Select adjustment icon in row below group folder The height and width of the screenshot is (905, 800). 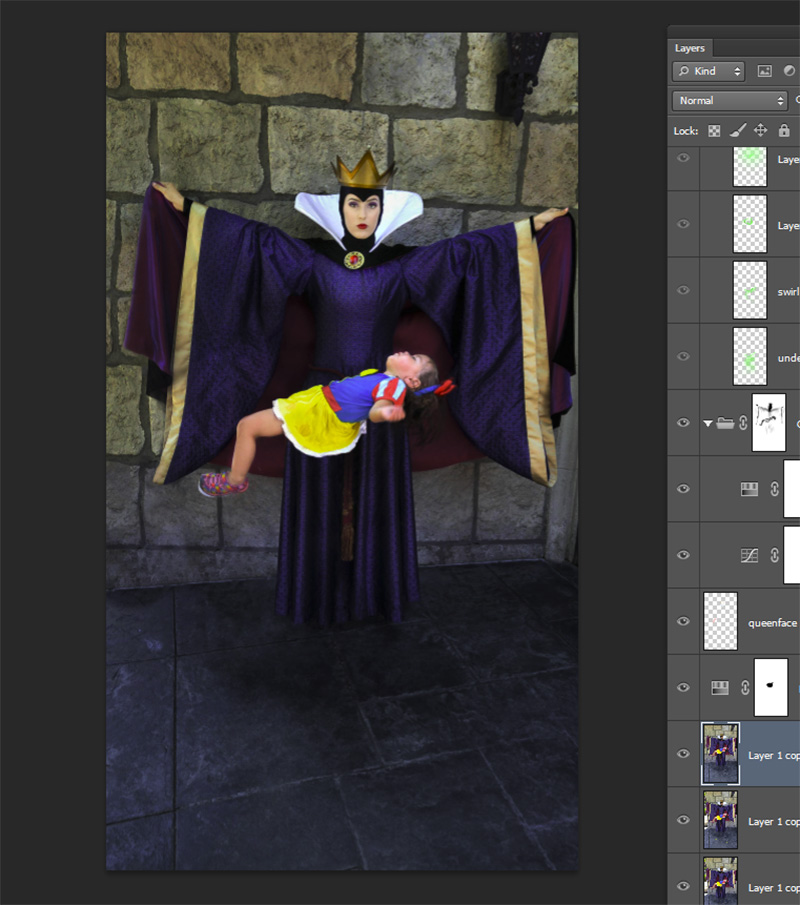click(x=749, y=489)
